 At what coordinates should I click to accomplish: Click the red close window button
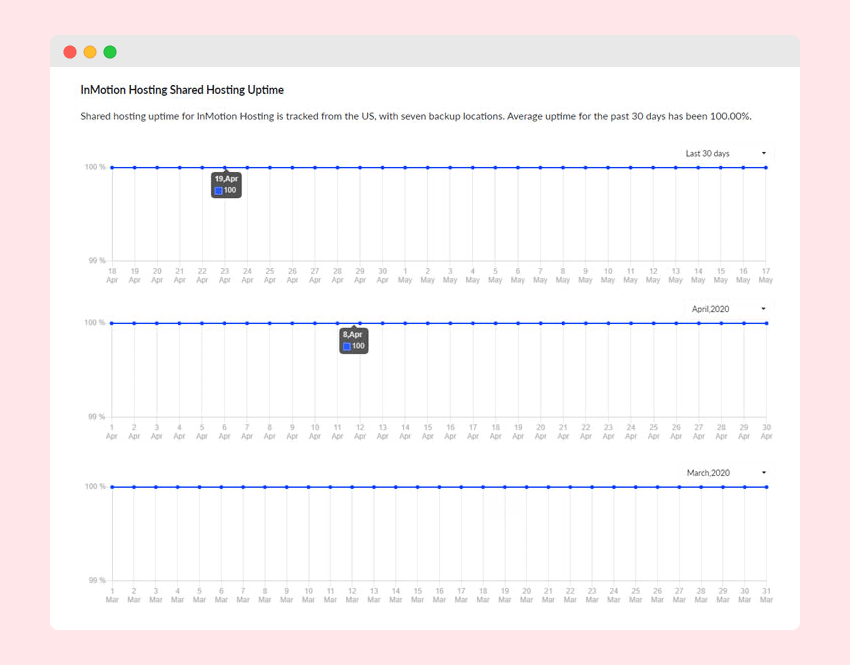[70, 52]
